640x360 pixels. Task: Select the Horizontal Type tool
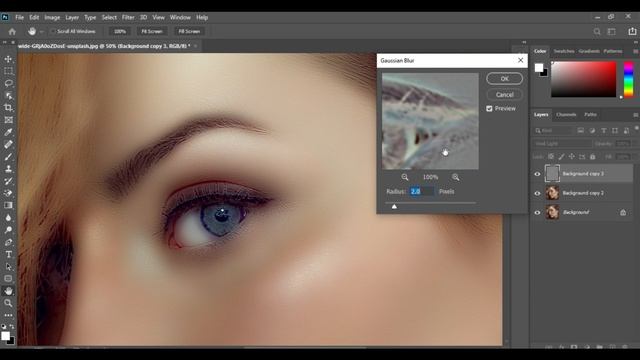point(8,254)
